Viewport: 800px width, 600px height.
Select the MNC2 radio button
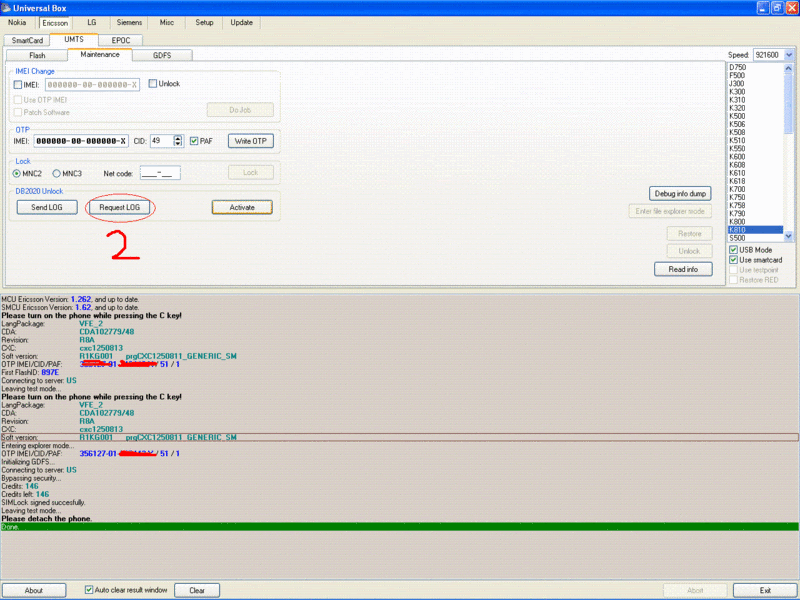(16, 173)
